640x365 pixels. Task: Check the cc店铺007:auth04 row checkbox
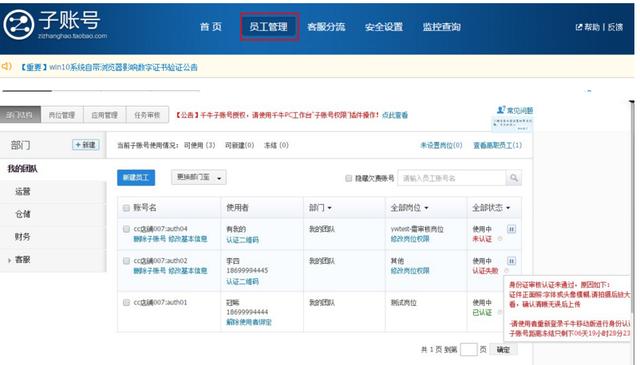(x=127, y=229)
